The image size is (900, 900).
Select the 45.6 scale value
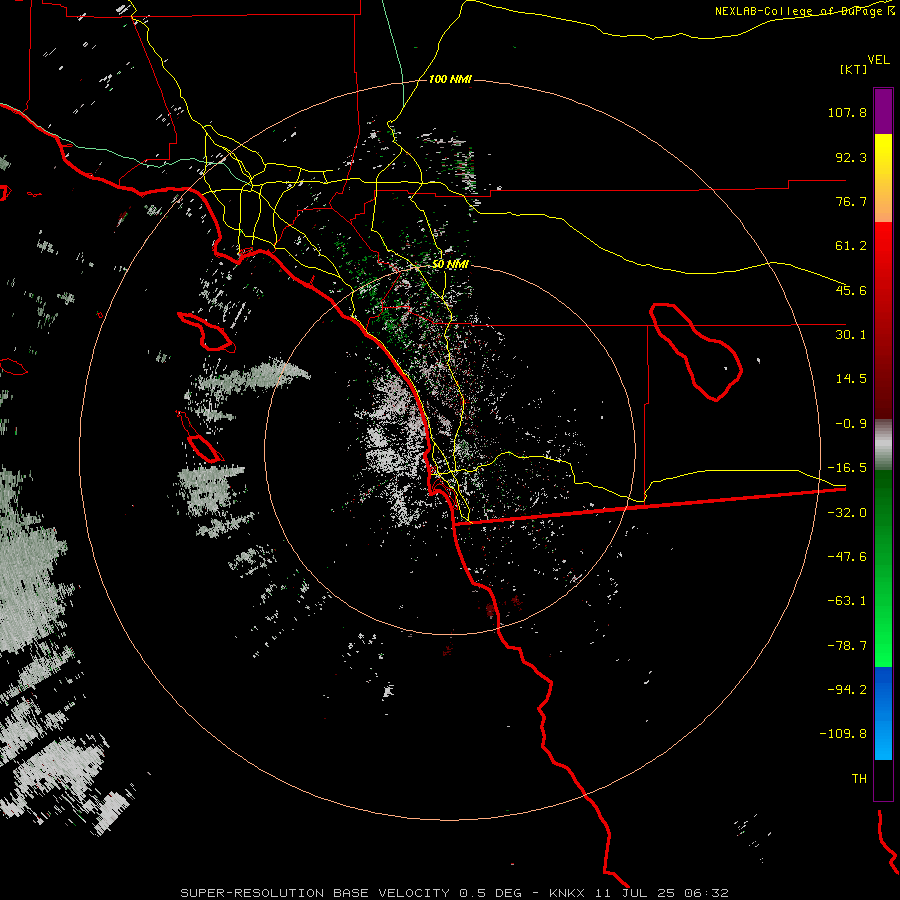point(851,290)
